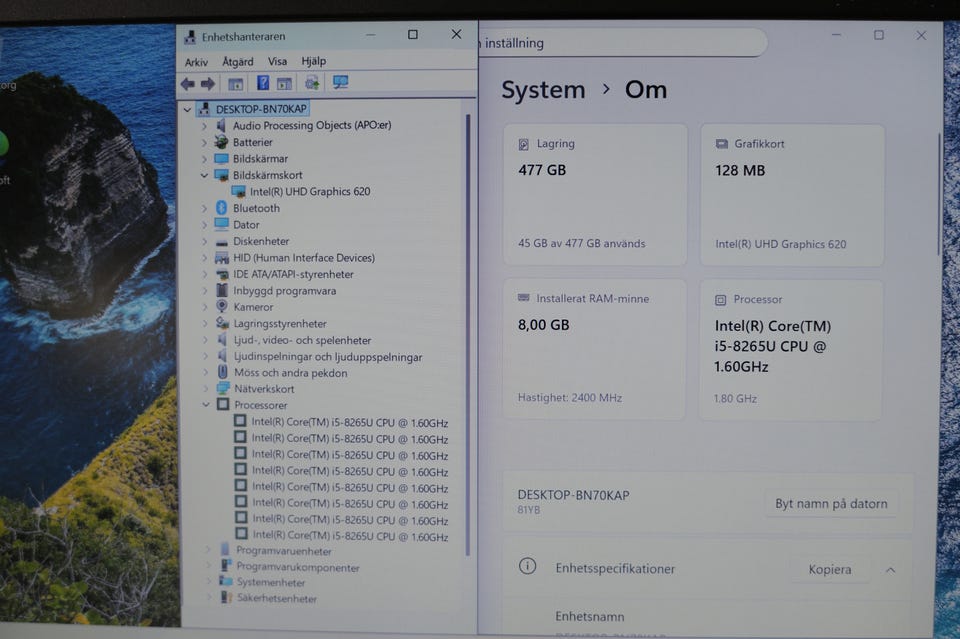Select Intel(R) UHD Graphics 620 device

pos(310,192)
